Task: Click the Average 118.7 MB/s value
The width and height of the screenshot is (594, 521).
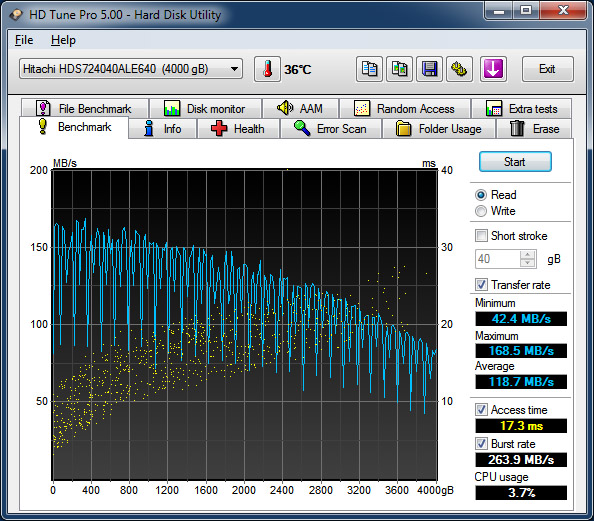Action: (521, 382)
